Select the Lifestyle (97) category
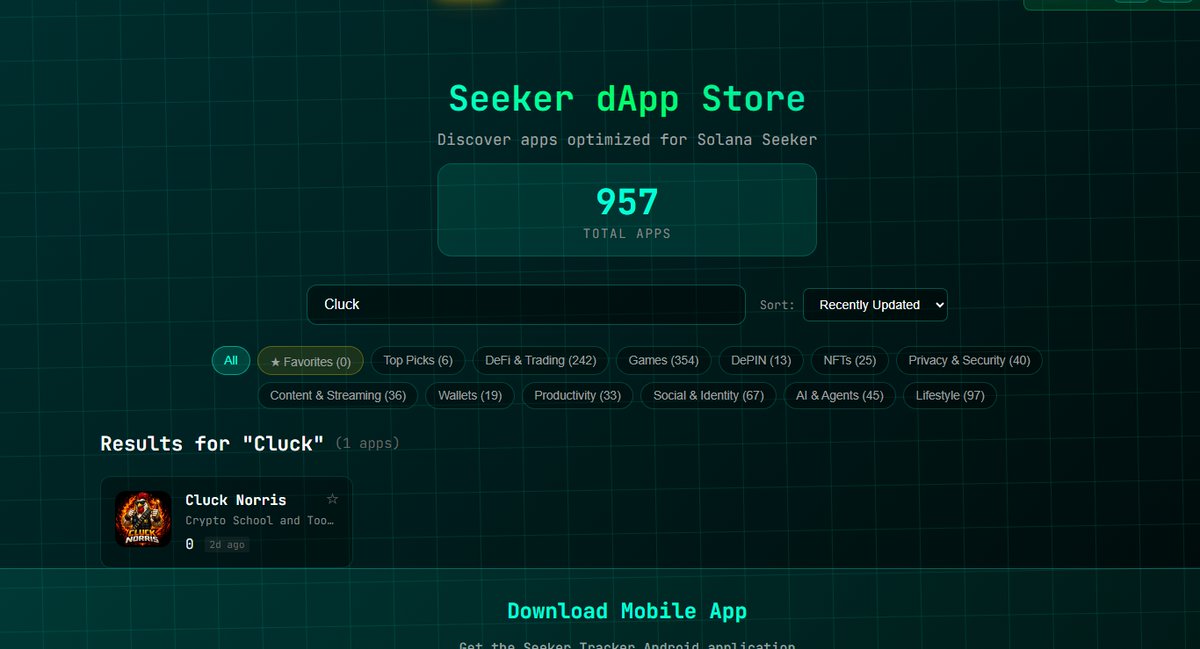This screenshot has height=649, width=1200. [x=950, y=395]
